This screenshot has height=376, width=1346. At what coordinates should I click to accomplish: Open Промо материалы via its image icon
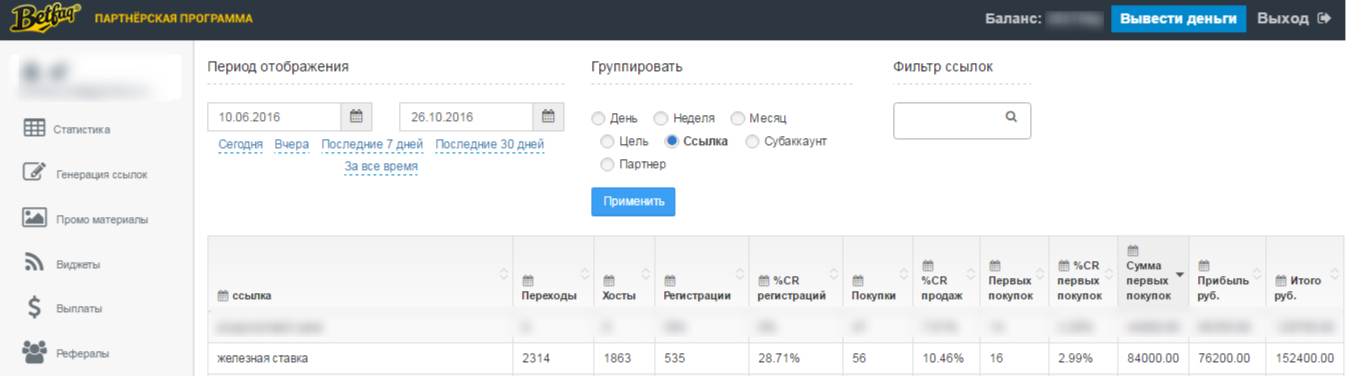pos(34,218)
